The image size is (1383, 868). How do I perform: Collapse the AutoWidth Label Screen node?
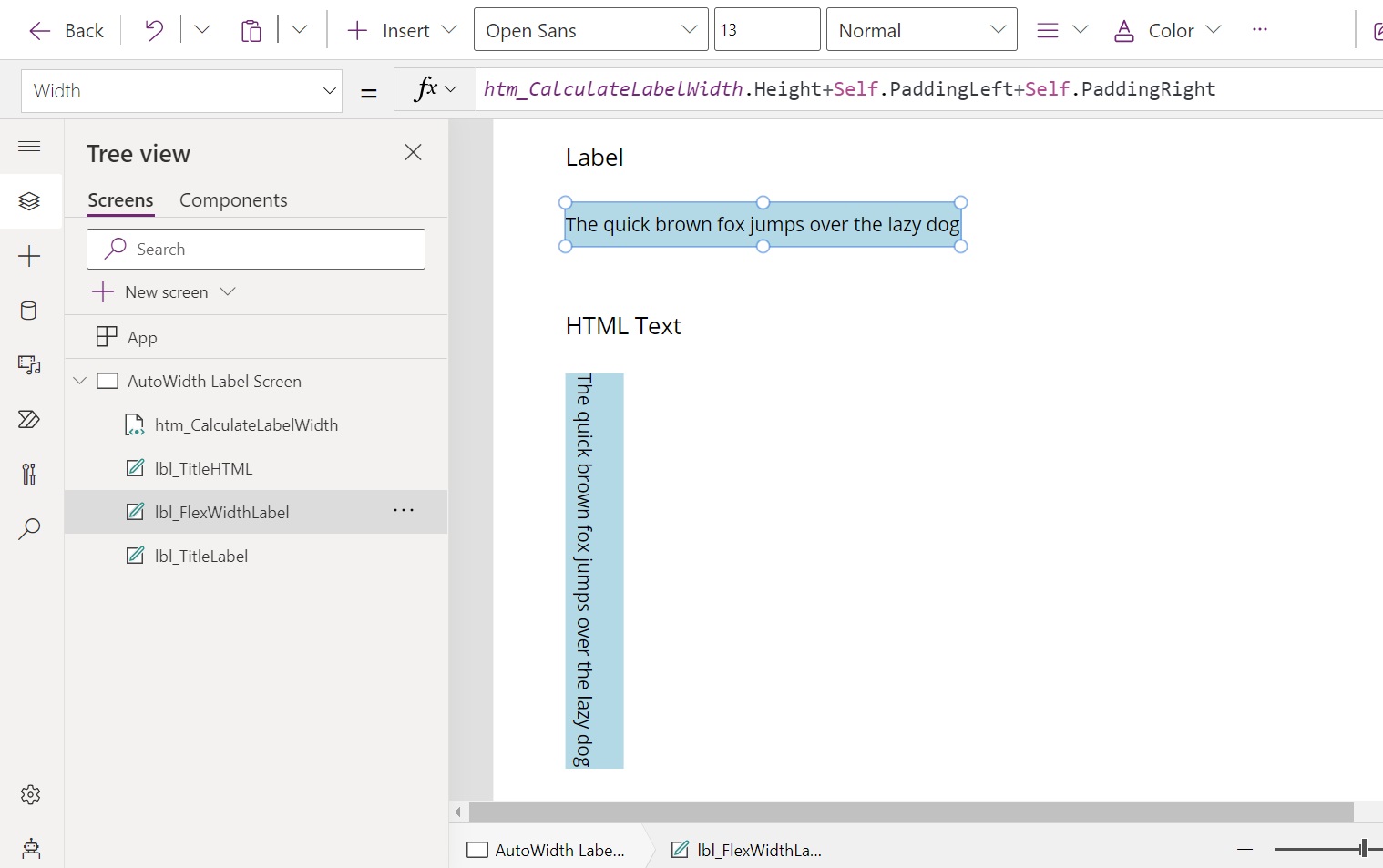click(80, 381)
